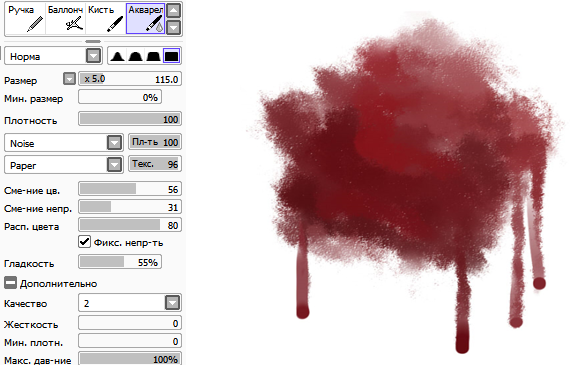The height and width of the screenshot is (365, 574).
Task: Click tool list scroll up arrow
Action: [x=174, y=11]
